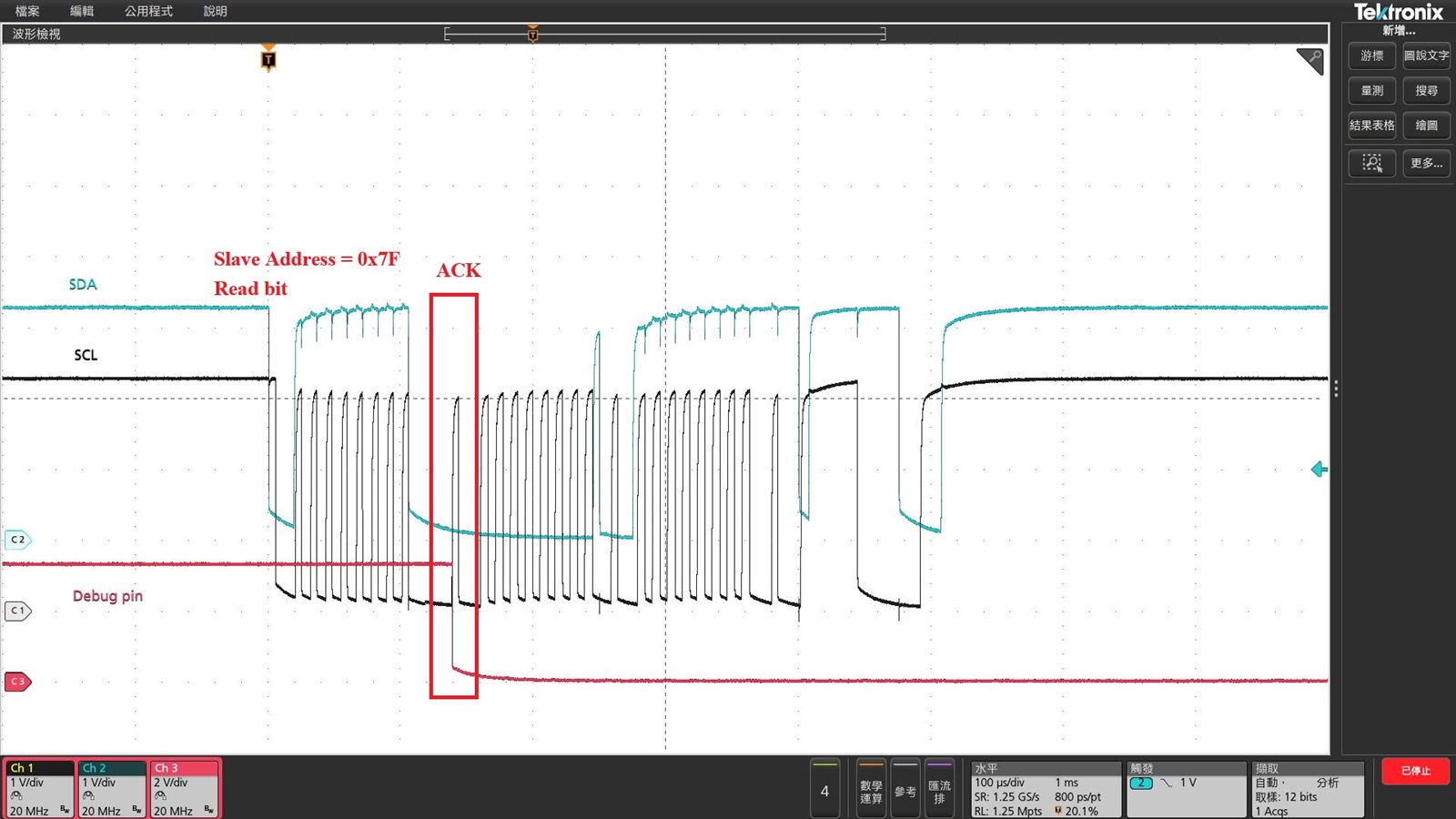Click the three-dot handle beside the results panel
Screen dimensions: 1456x819
coord(1336,389)
